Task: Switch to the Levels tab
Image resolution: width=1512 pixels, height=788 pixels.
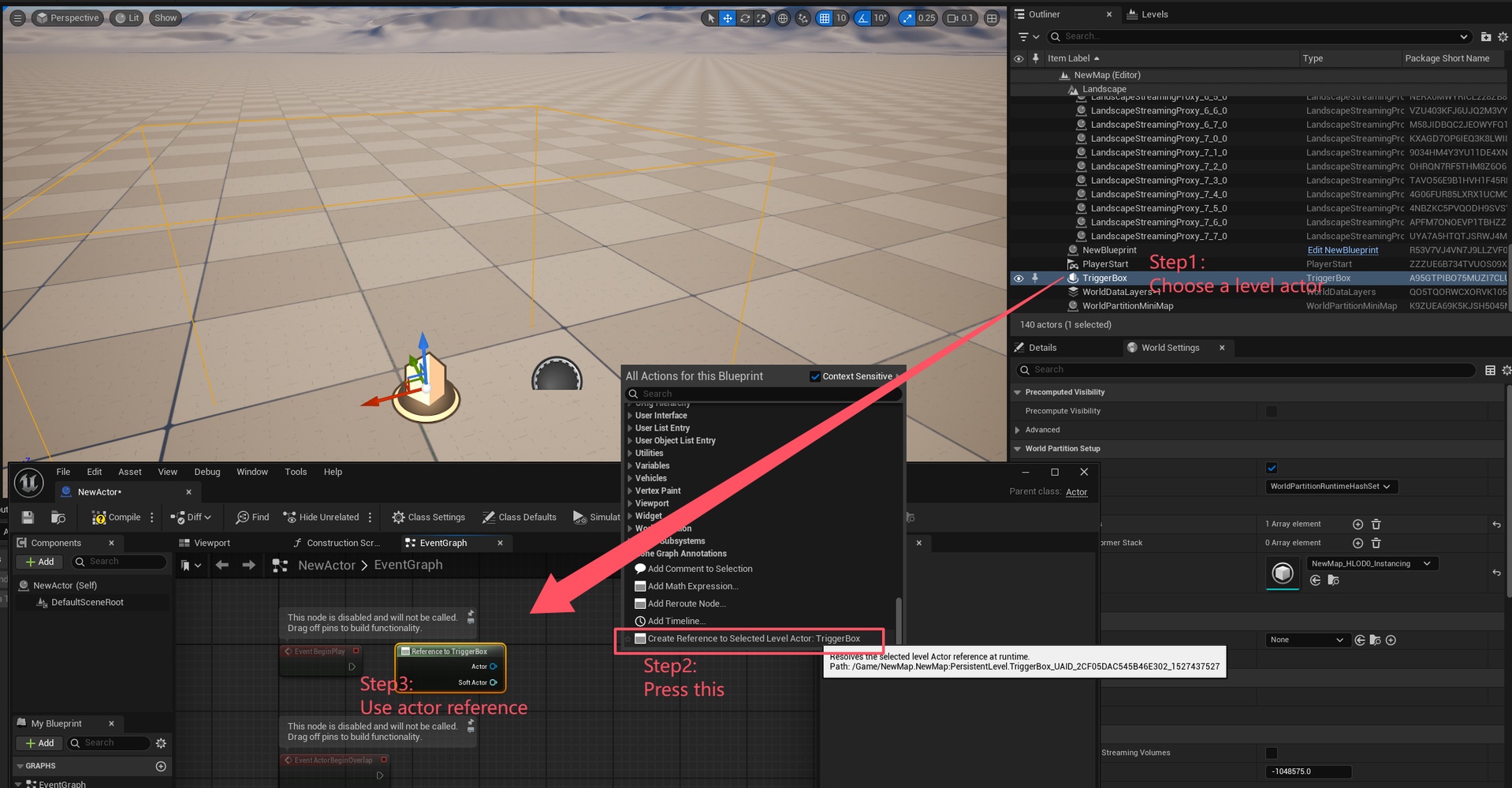Action: tap(1148, 14)
